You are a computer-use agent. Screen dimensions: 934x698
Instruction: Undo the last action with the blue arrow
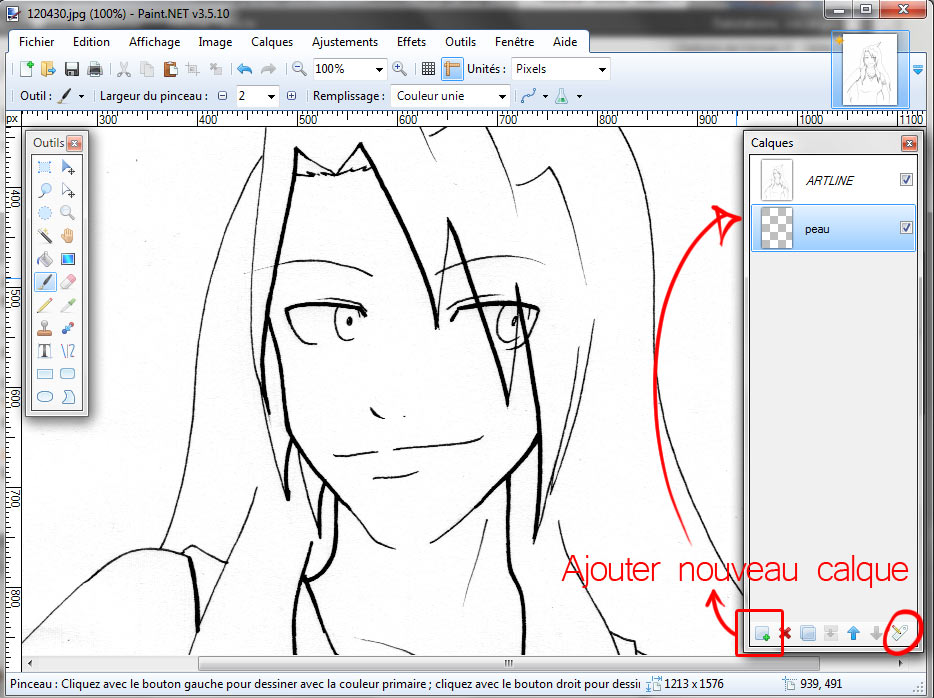(245, 69)
